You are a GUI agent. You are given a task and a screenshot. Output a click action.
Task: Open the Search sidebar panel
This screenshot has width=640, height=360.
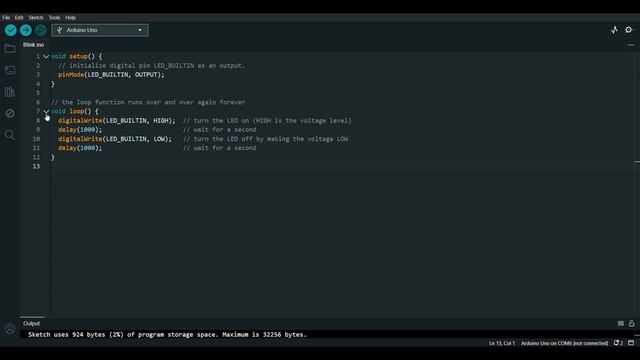click(x=10, y=135)
